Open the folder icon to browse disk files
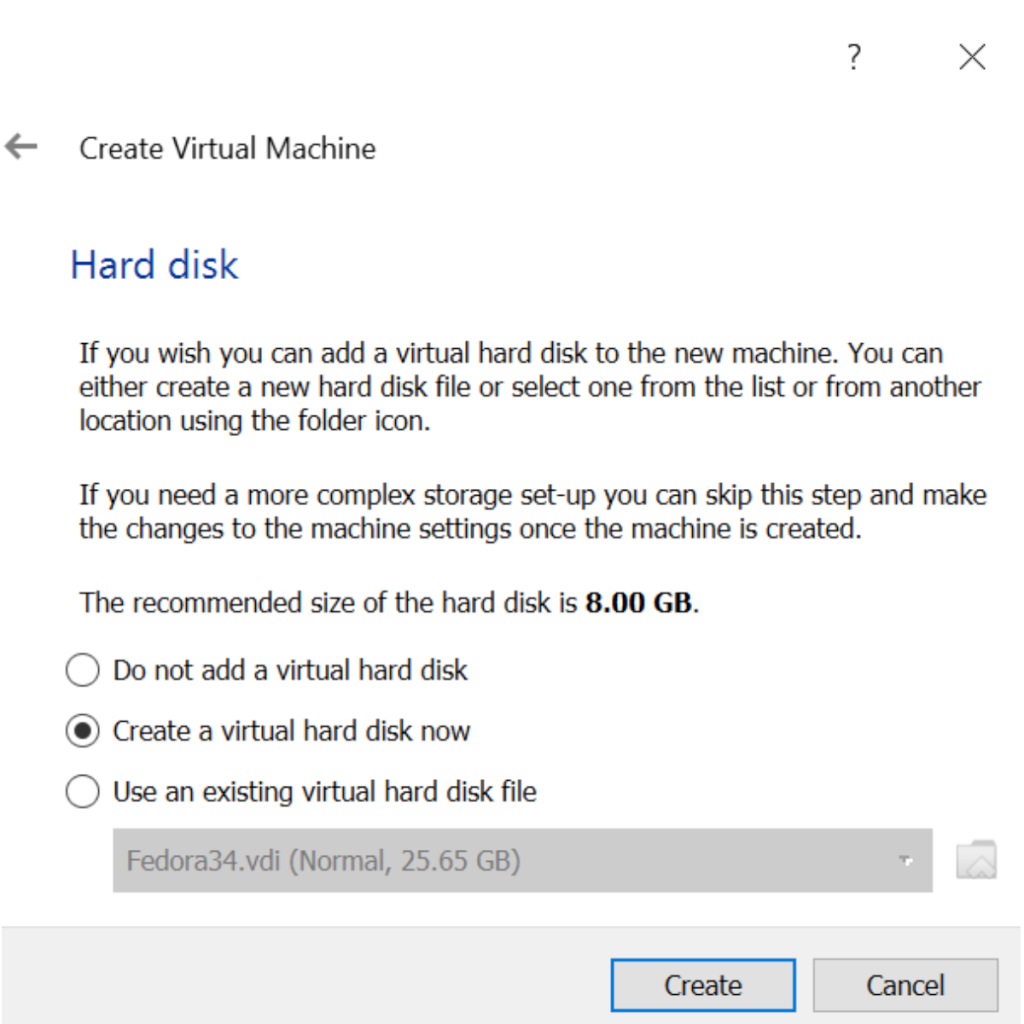1024x1024 pixels. 975,860
